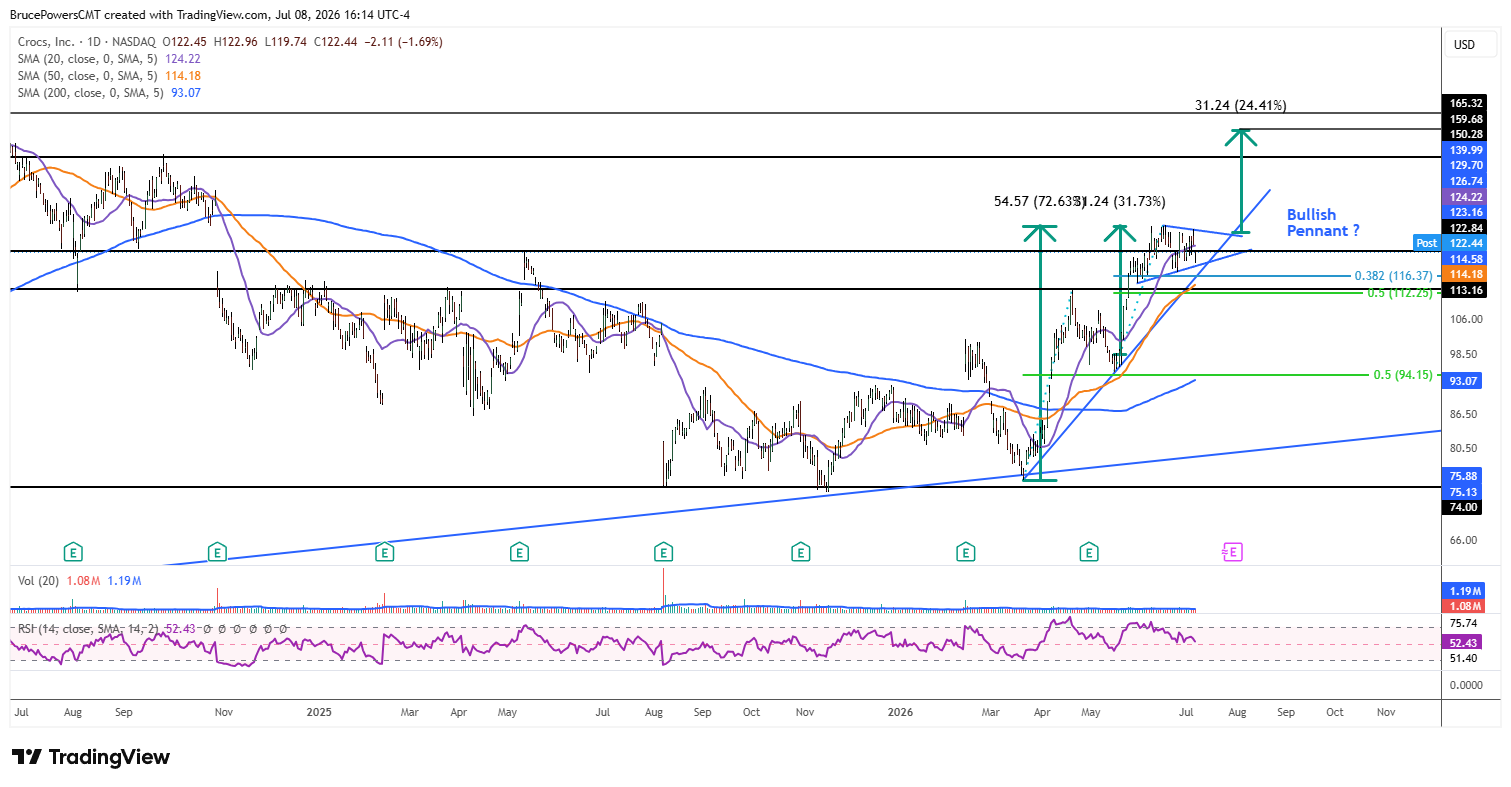Click the earnings marker above the 2026 Mar label
The height and width of the screenshot is (787, 1511).
[965, 551]
